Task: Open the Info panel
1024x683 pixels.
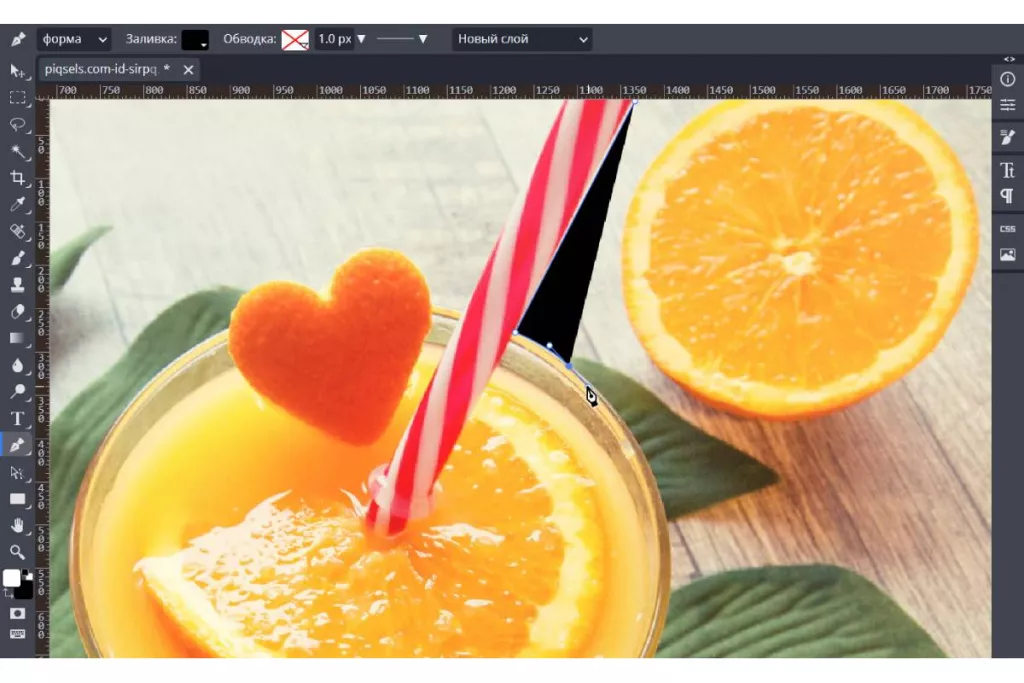Action: pyautogui.click(x=1008, y=79)
